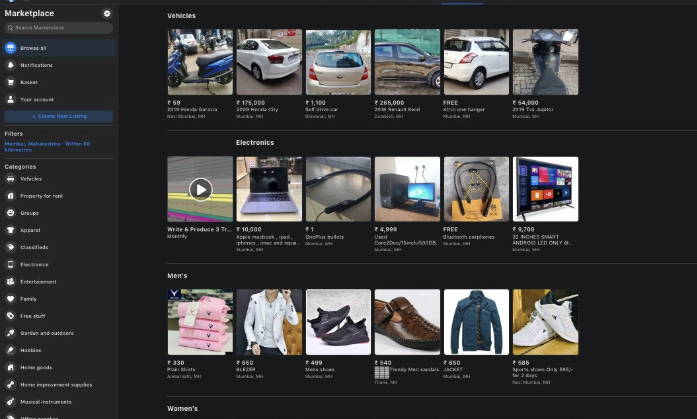Click the Hobbies category icon
This screenshot has width=697, height=419.
coord(11,350)
